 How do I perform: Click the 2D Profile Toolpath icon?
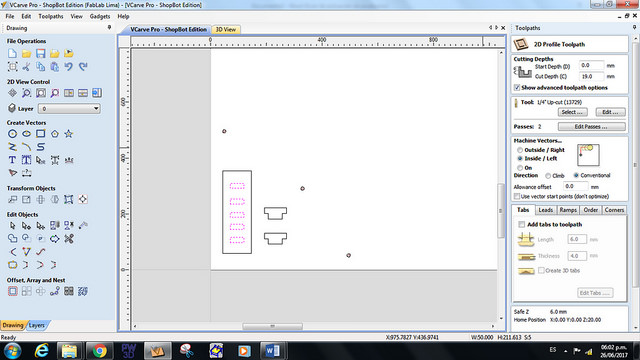click(x=521, y=44)
